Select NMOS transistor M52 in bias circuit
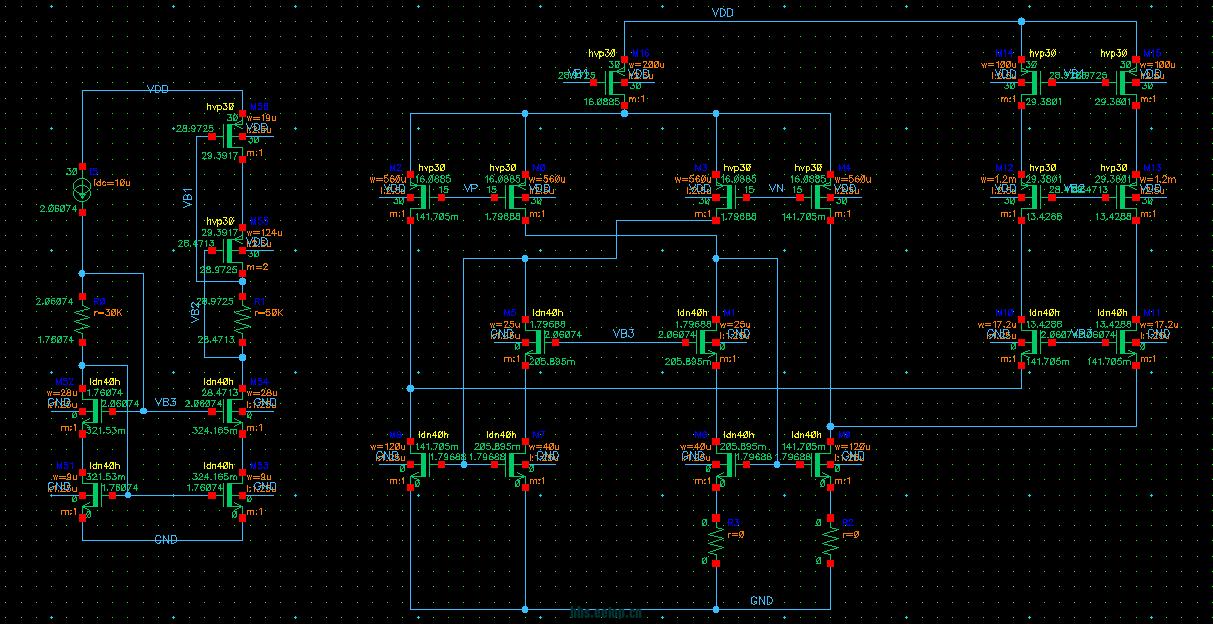Image resolution: width=1213 pixels, height=624 pixels. click(91, 411)
